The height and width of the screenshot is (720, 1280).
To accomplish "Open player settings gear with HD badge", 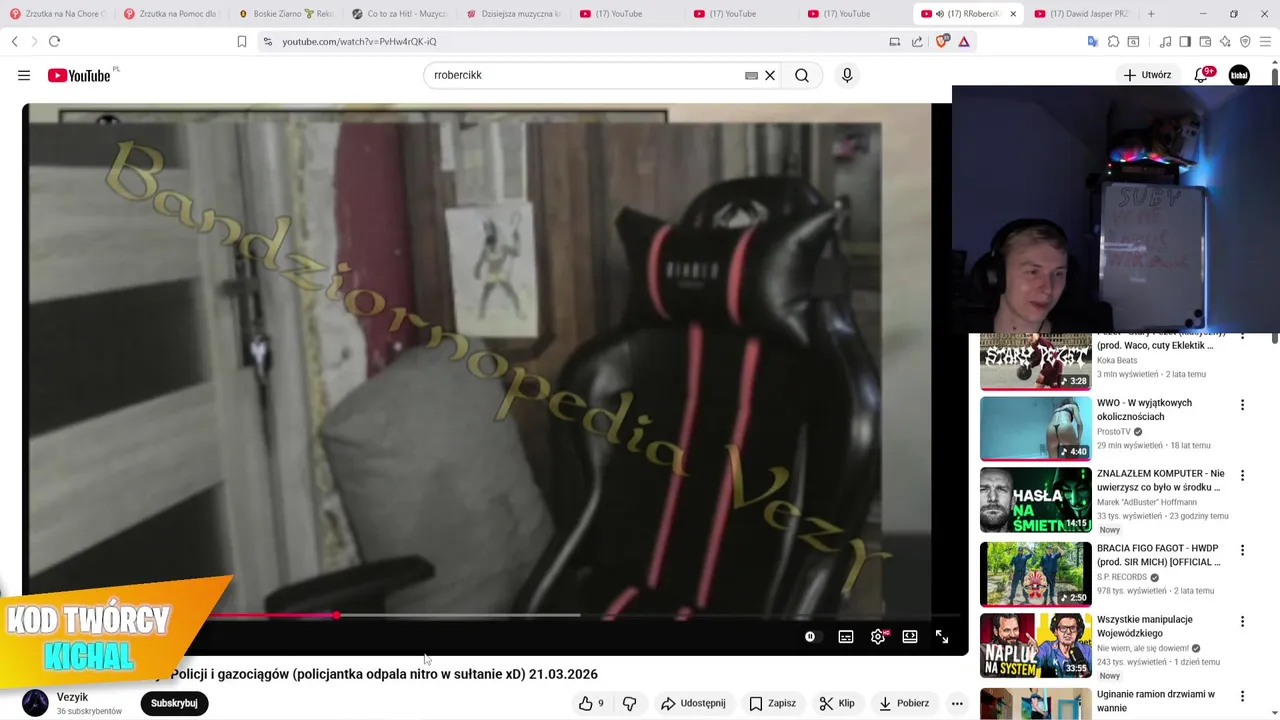I will (878, 637).
